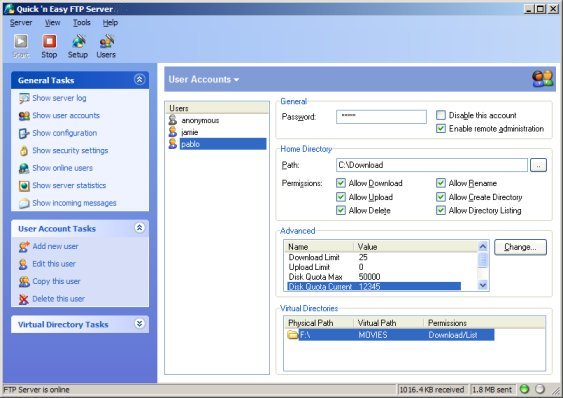Expand the Virtual Directory Tasks panel
The height and width of the screenshot is (398, 563).
(x=139, y=324)
